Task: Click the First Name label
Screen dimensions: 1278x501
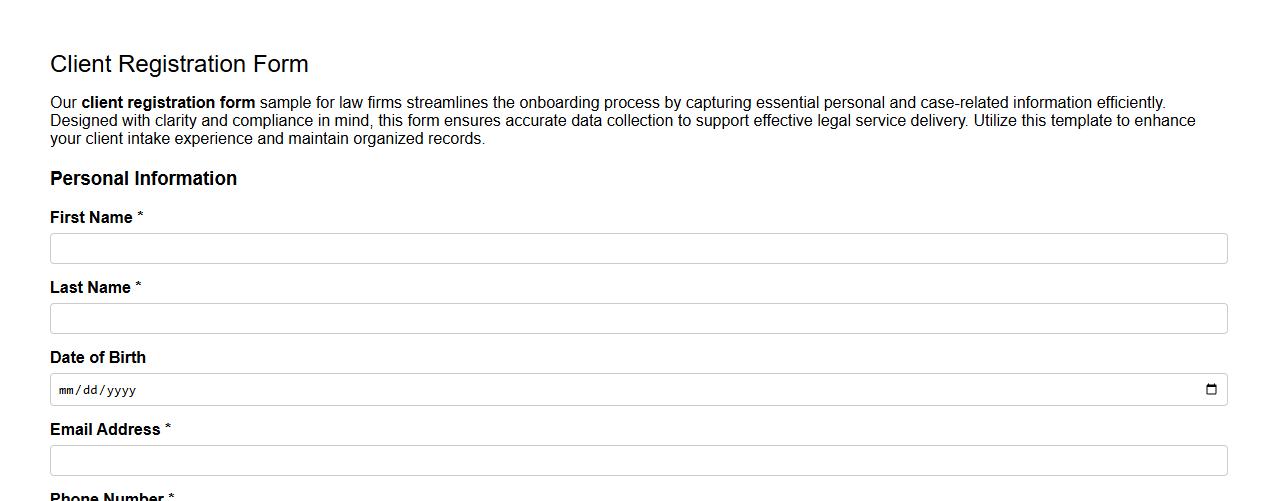Action: (x=91, y=218)
